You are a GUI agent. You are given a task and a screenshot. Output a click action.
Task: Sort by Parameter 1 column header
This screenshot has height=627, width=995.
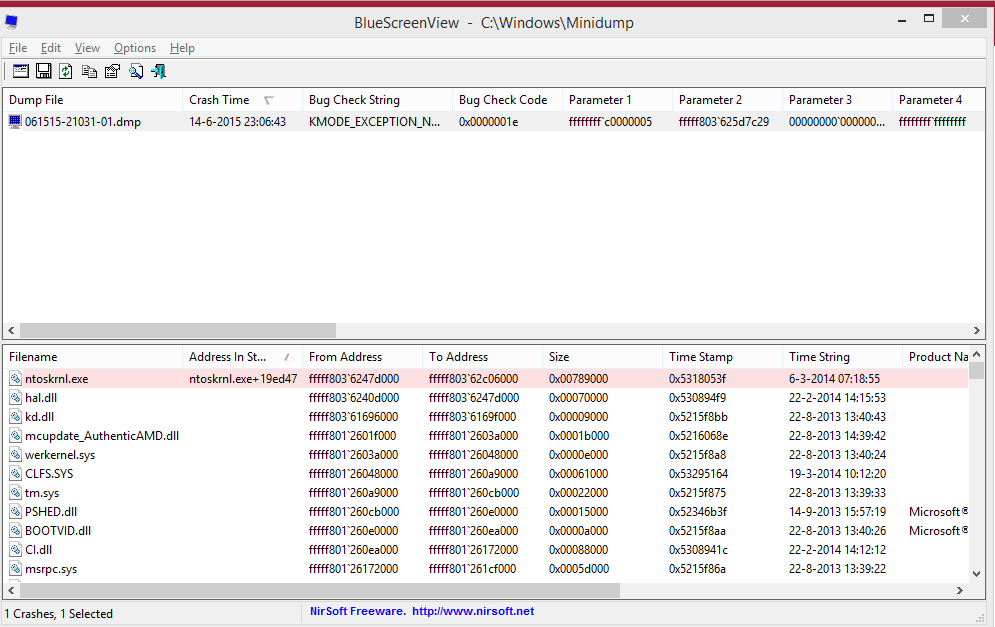point(617,100)
